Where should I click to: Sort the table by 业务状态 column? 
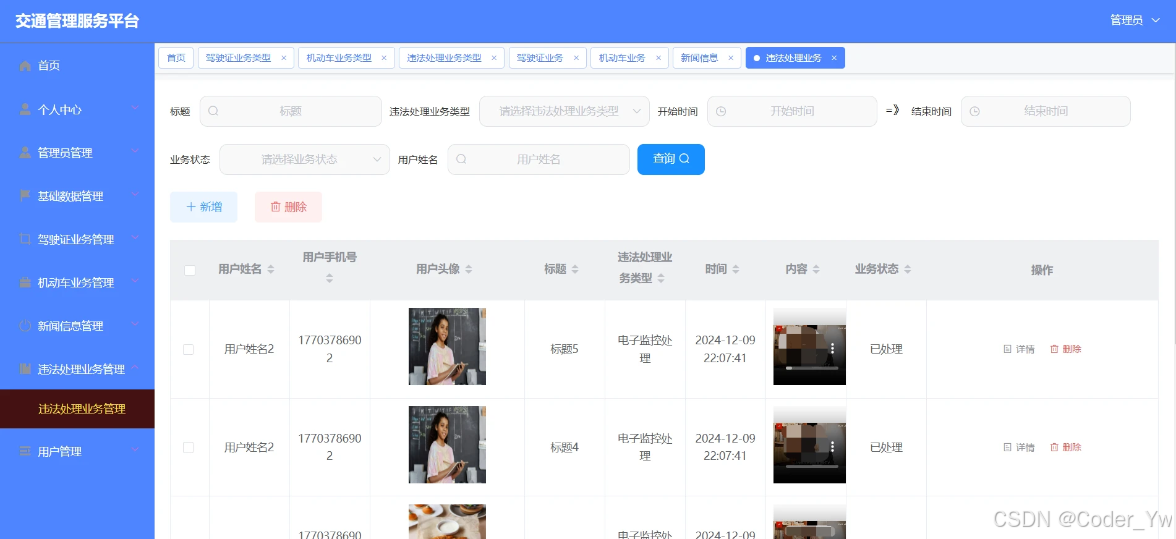908,269
